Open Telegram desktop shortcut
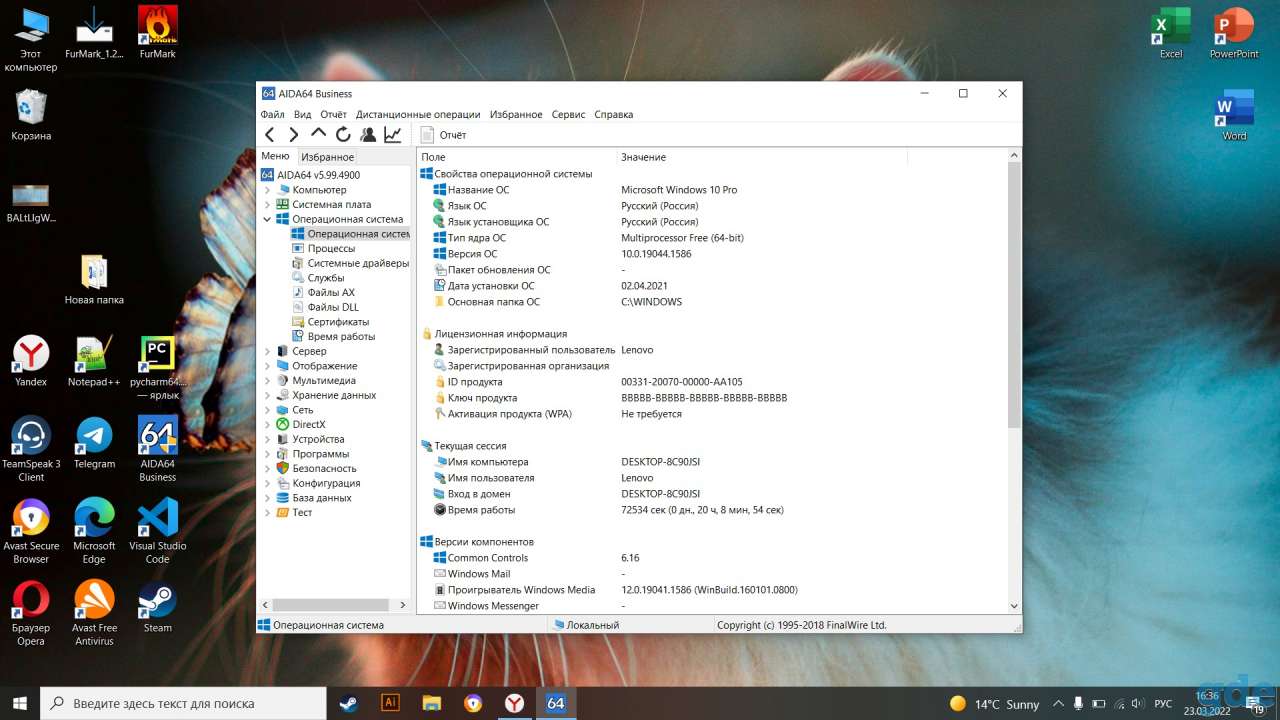1280x720 pixels. pos(94,442)
